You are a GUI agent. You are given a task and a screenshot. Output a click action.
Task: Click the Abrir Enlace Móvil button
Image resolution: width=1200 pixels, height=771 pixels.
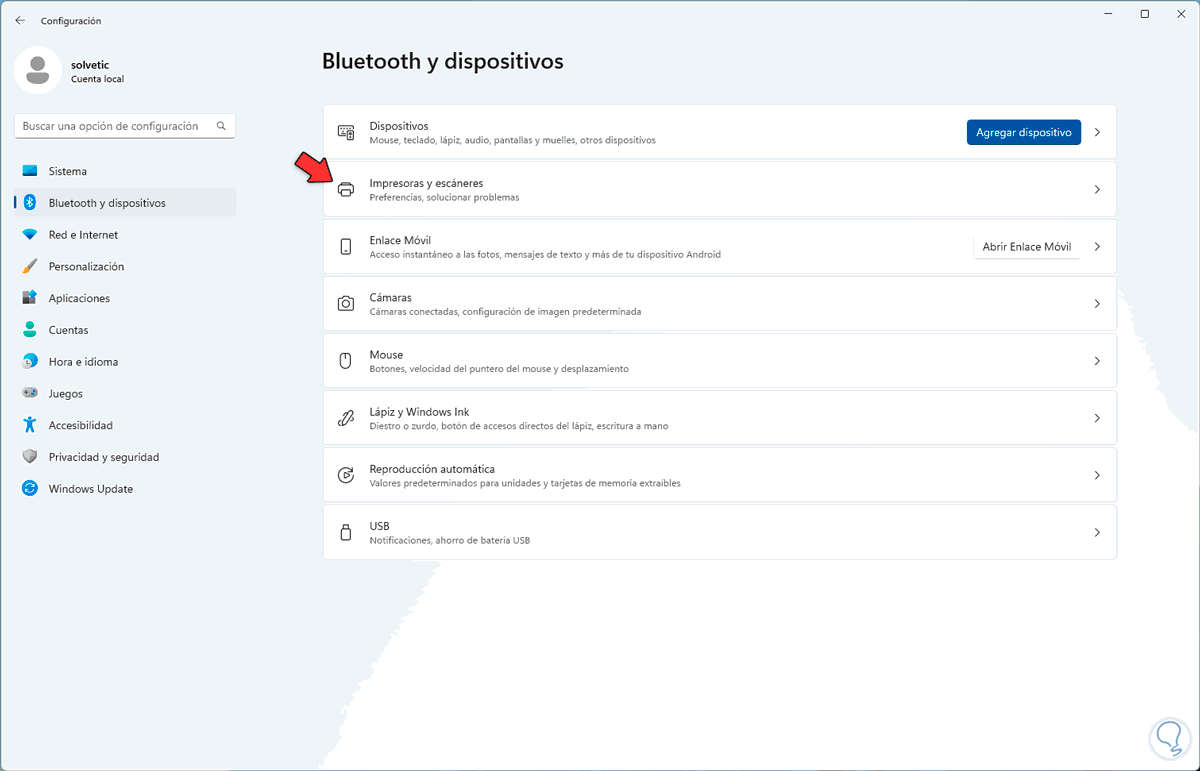coord(1026,247)
